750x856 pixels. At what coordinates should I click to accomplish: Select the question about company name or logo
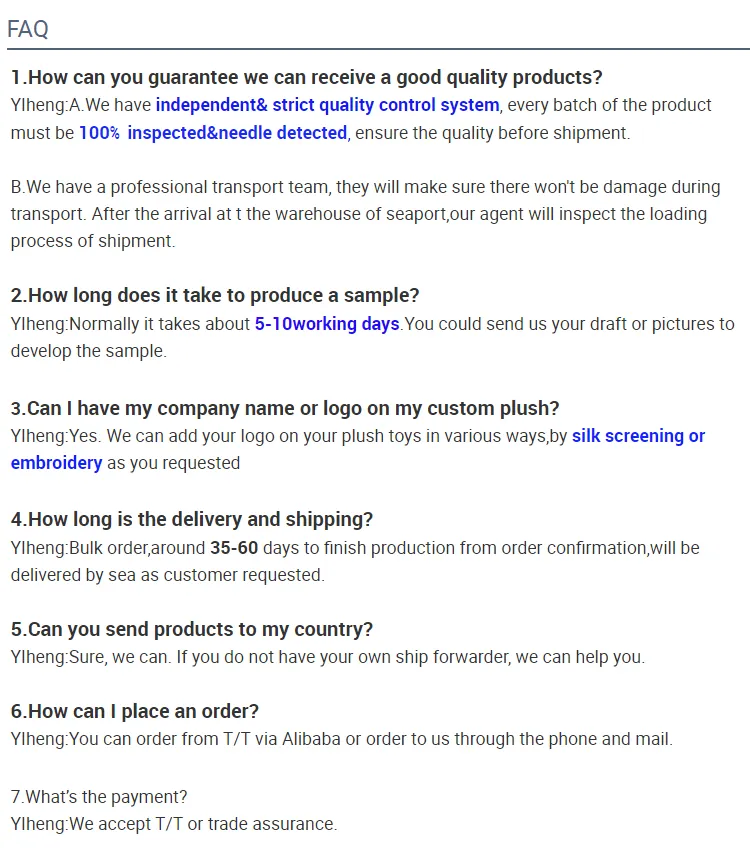point(285,408)
